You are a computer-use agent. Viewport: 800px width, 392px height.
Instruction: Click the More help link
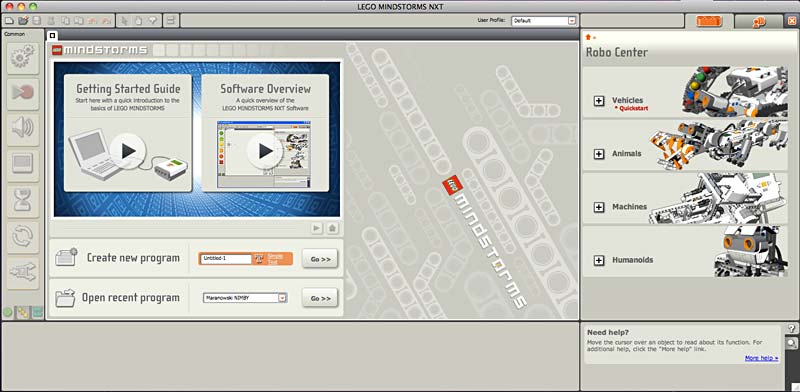761,358
